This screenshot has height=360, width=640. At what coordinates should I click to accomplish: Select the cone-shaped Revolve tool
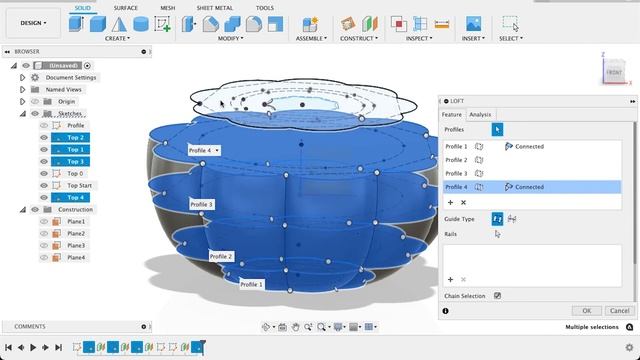pyautogui.click(x=119, y=24)
